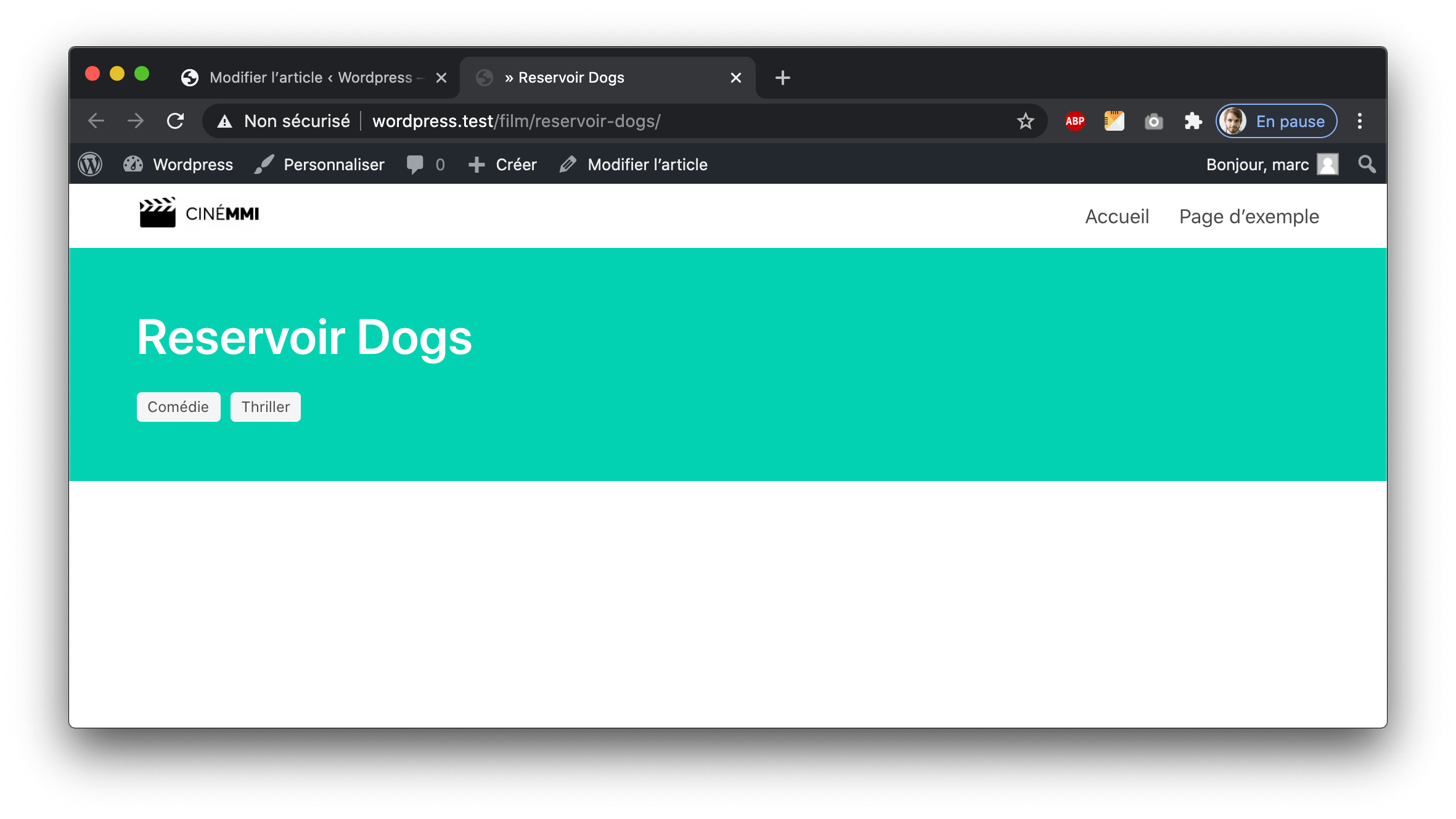Go to Accueil page link
The height and width of the screenshot is (819, 1456).
click(1117, 216)
